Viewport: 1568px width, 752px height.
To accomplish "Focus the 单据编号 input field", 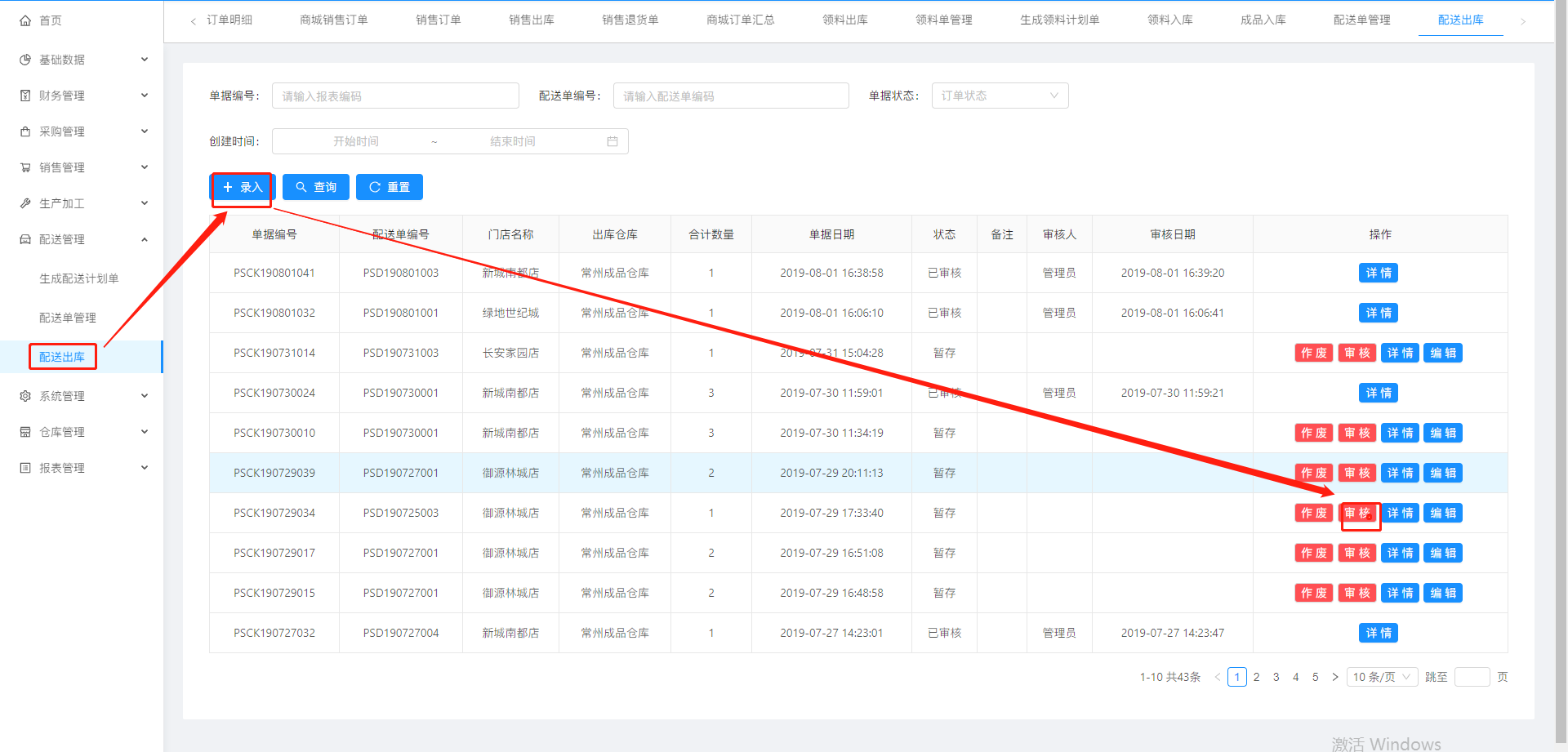I will coord(395,96).
